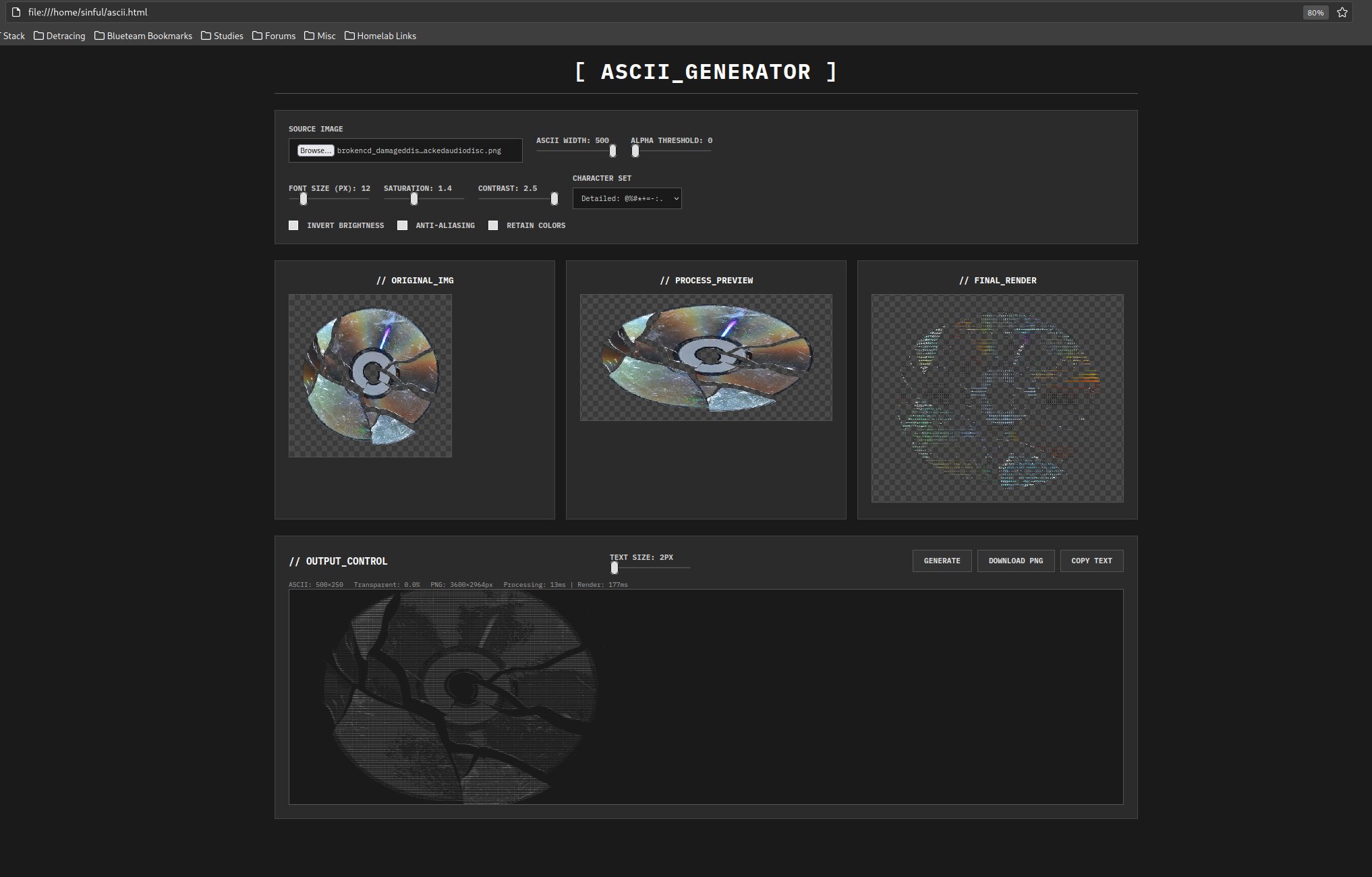Image resolution: width=1372 pixels, height=877 pixels.
Task: Click the ASCII text output area
Action: tap(706, 697)
